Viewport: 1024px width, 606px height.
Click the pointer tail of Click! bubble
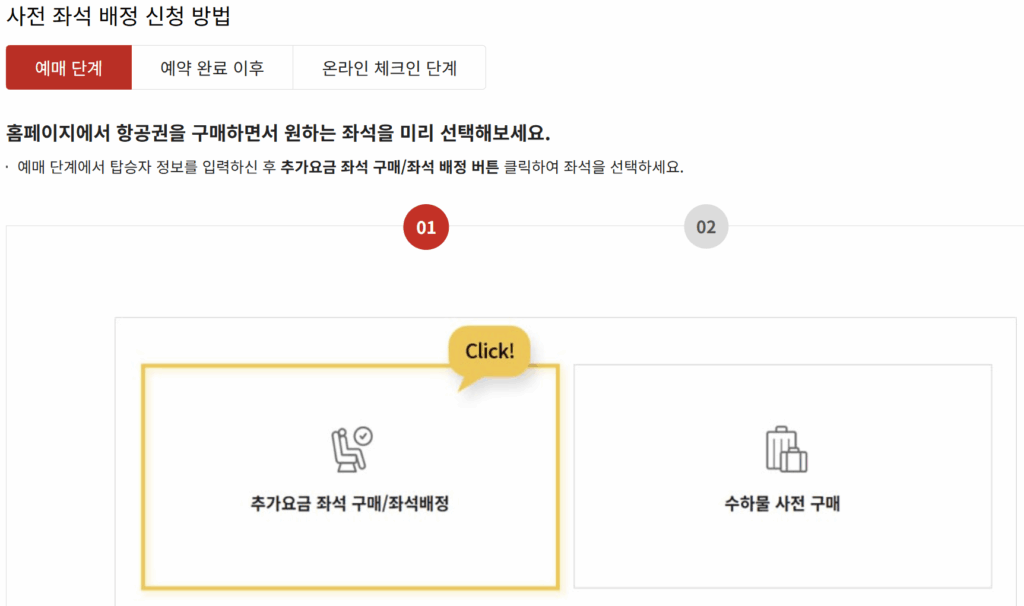[x=468, y=383]
